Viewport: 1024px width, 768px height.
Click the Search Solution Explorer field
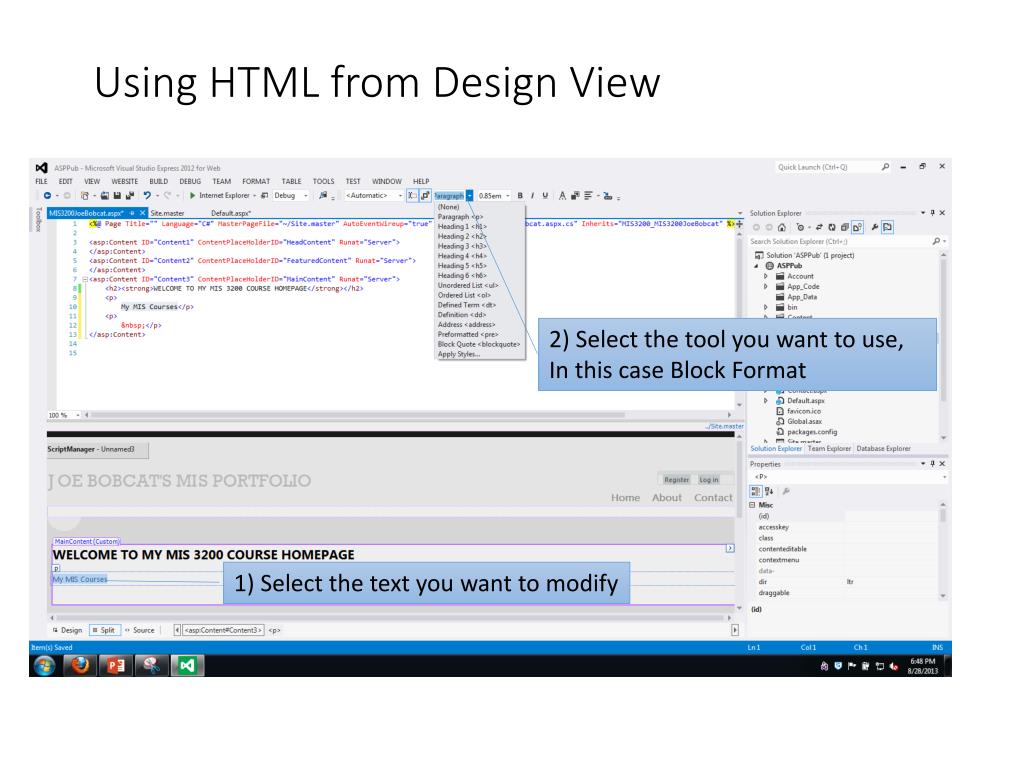pos(846,242)
